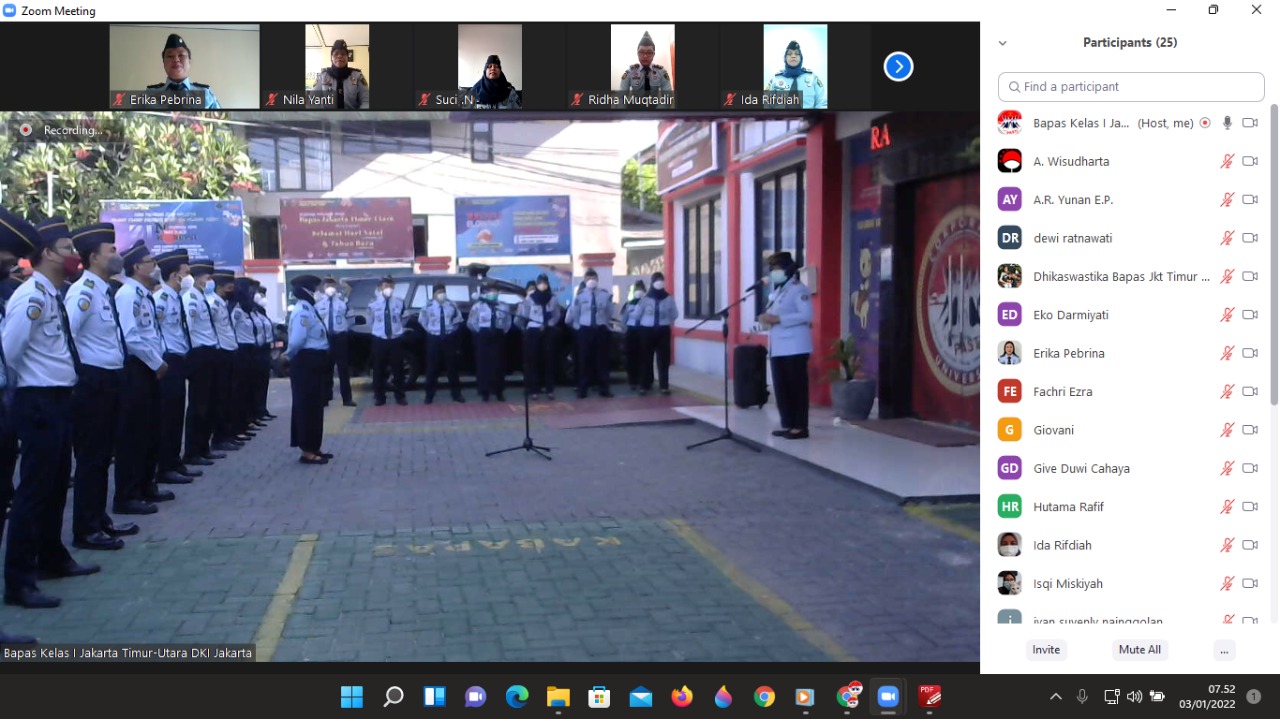Collapse the Participants panel chevron

[x=1003, y=43]
